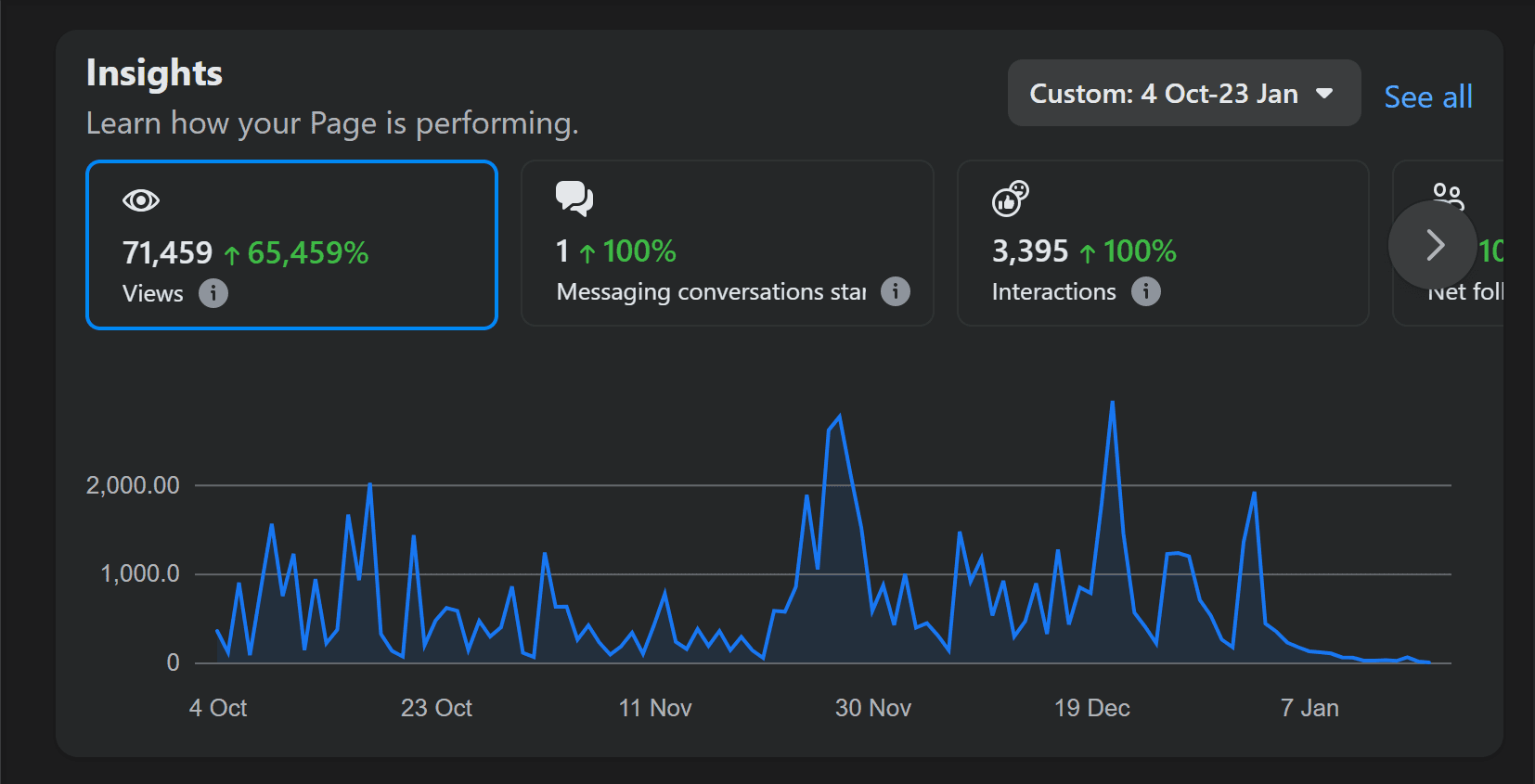Advance metric cards with right chevron
The width and height of the screenshot is (1535, 784).
click(1433, 245)
